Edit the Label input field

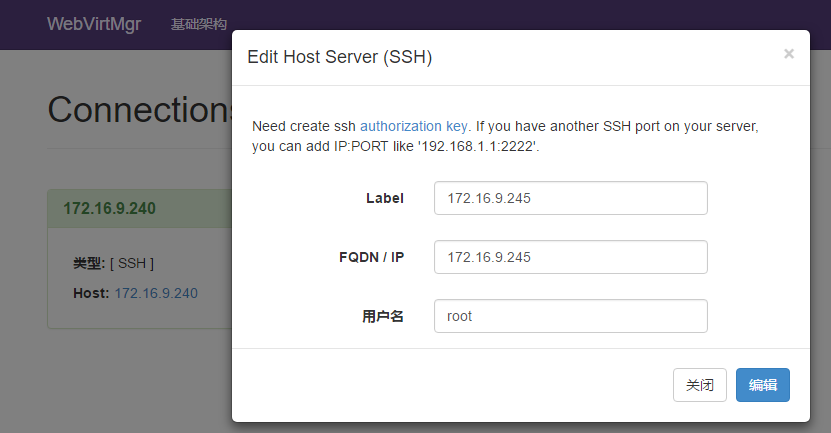point(570,198)
